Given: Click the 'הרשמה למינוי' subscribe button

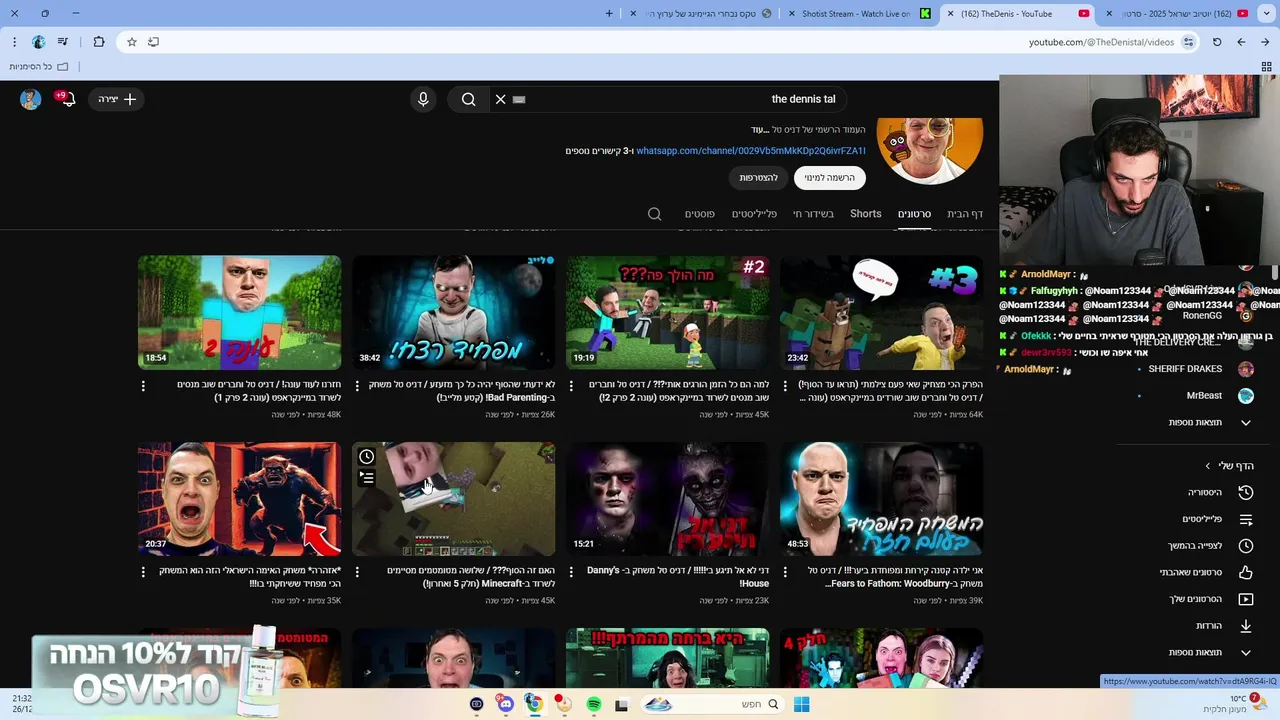Looking at the screenshot, I should (830, 178).
